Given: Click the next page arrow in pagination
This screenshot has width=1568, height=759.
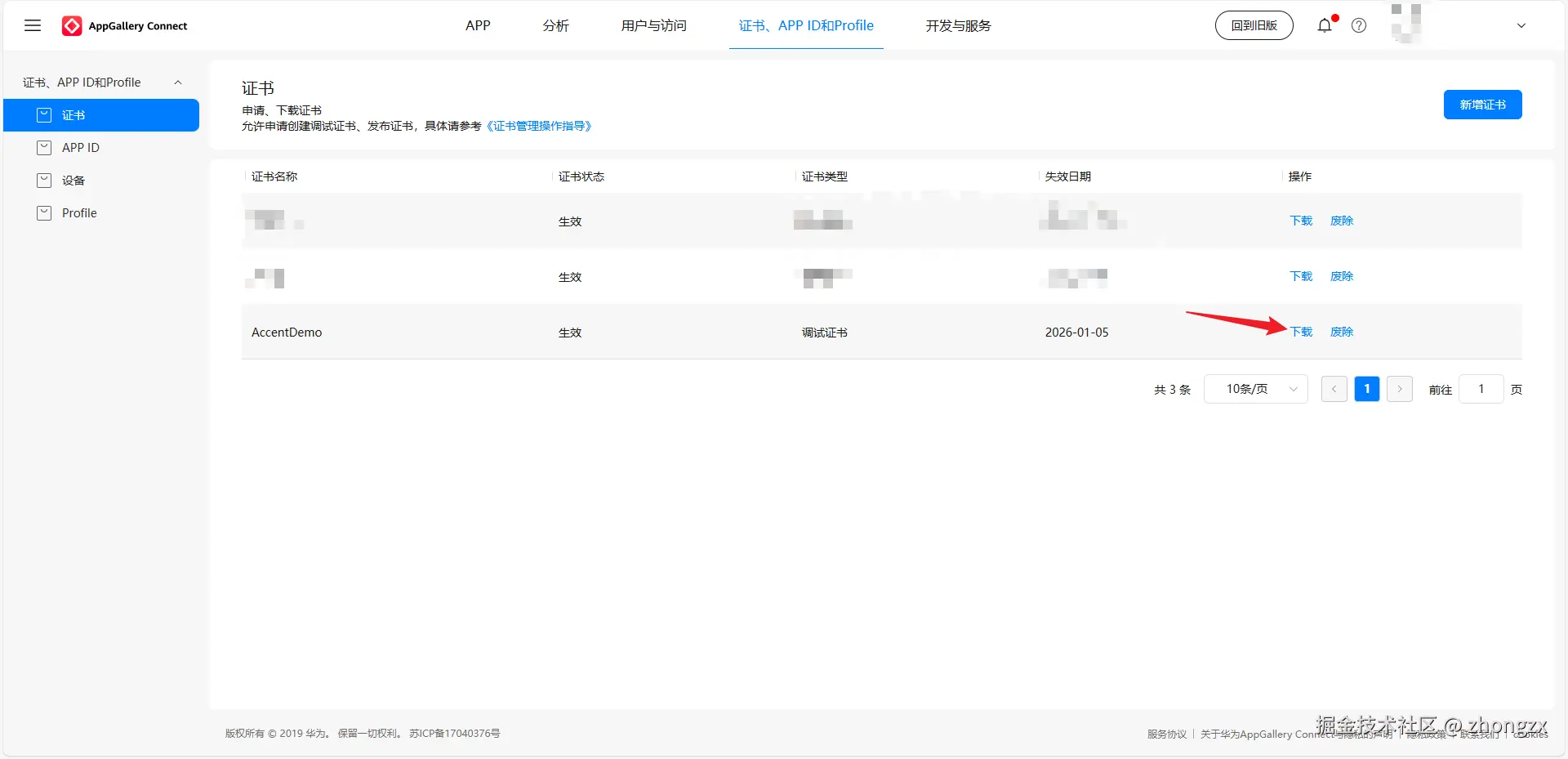Looking at the screenshot, I should coord(1399,389).
